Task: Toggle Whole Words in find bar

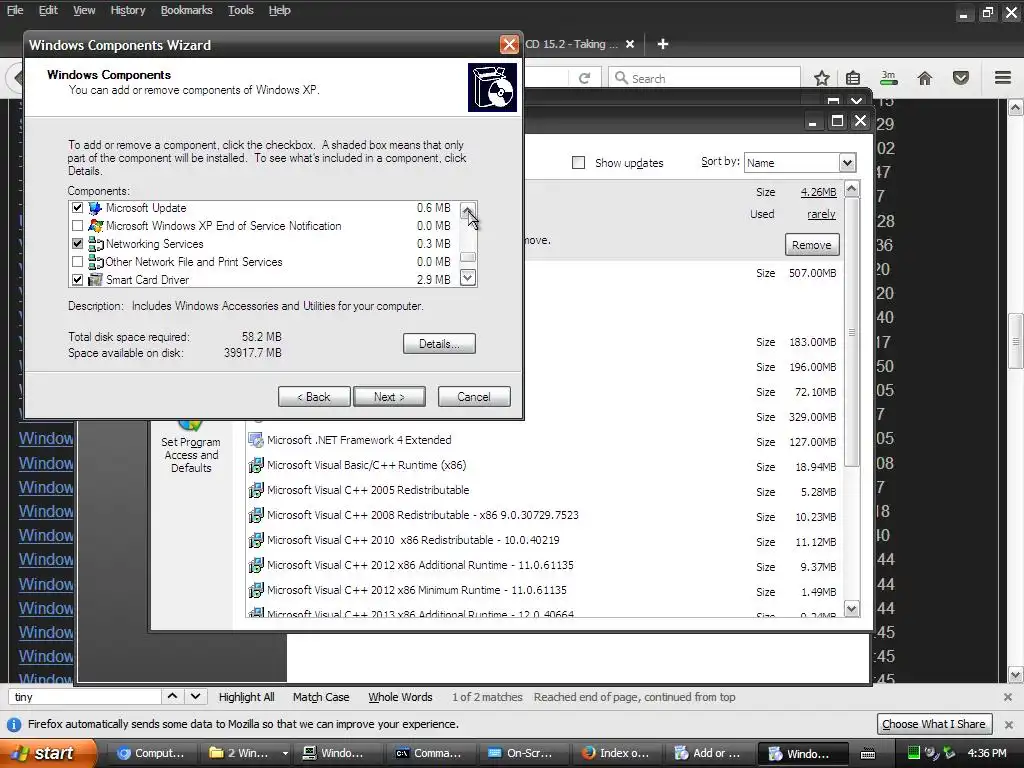Action: pyautogui.click(x=400, y=697)
